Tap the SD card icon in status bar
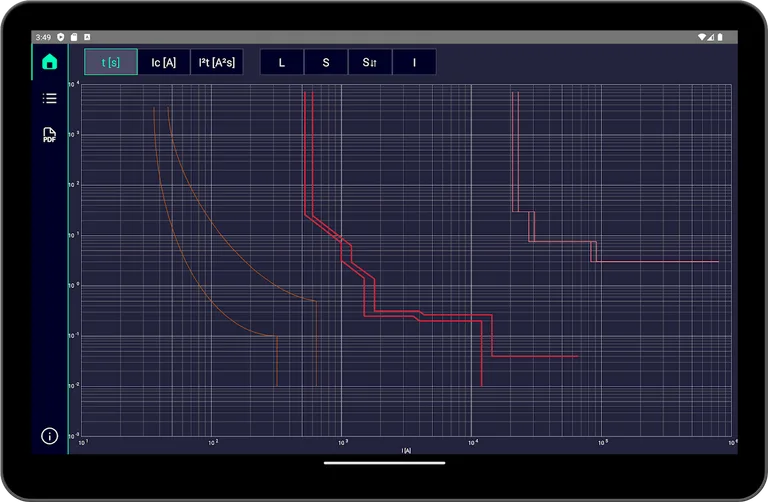Viewport: 768px width, 502px height. [74, 37]
